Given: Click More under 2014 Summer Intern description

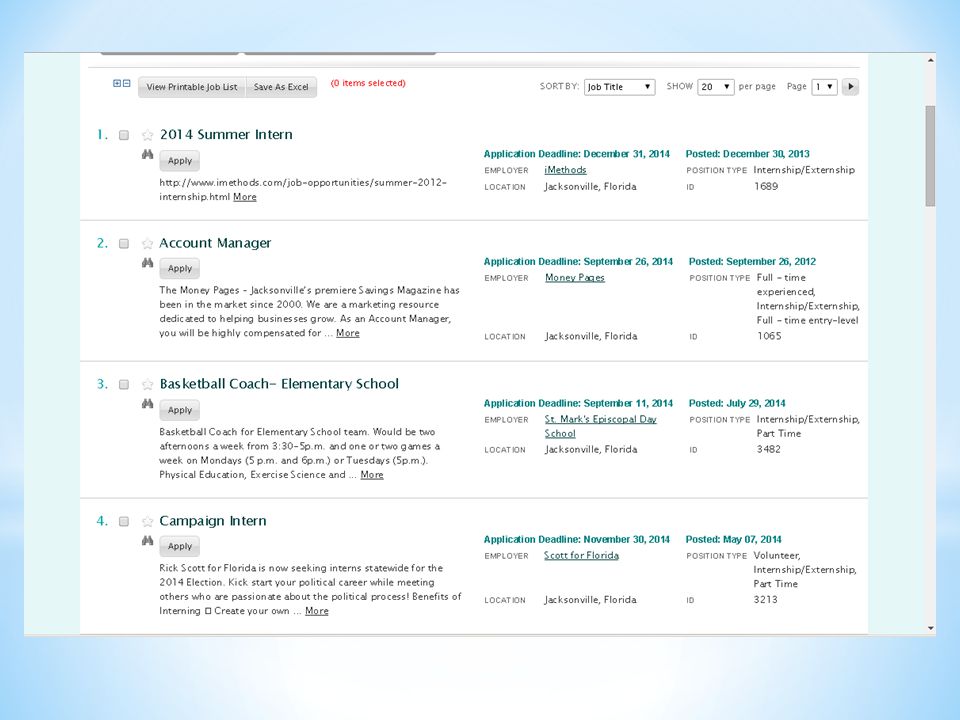Looking at the screenshot, I should [245, 197].
